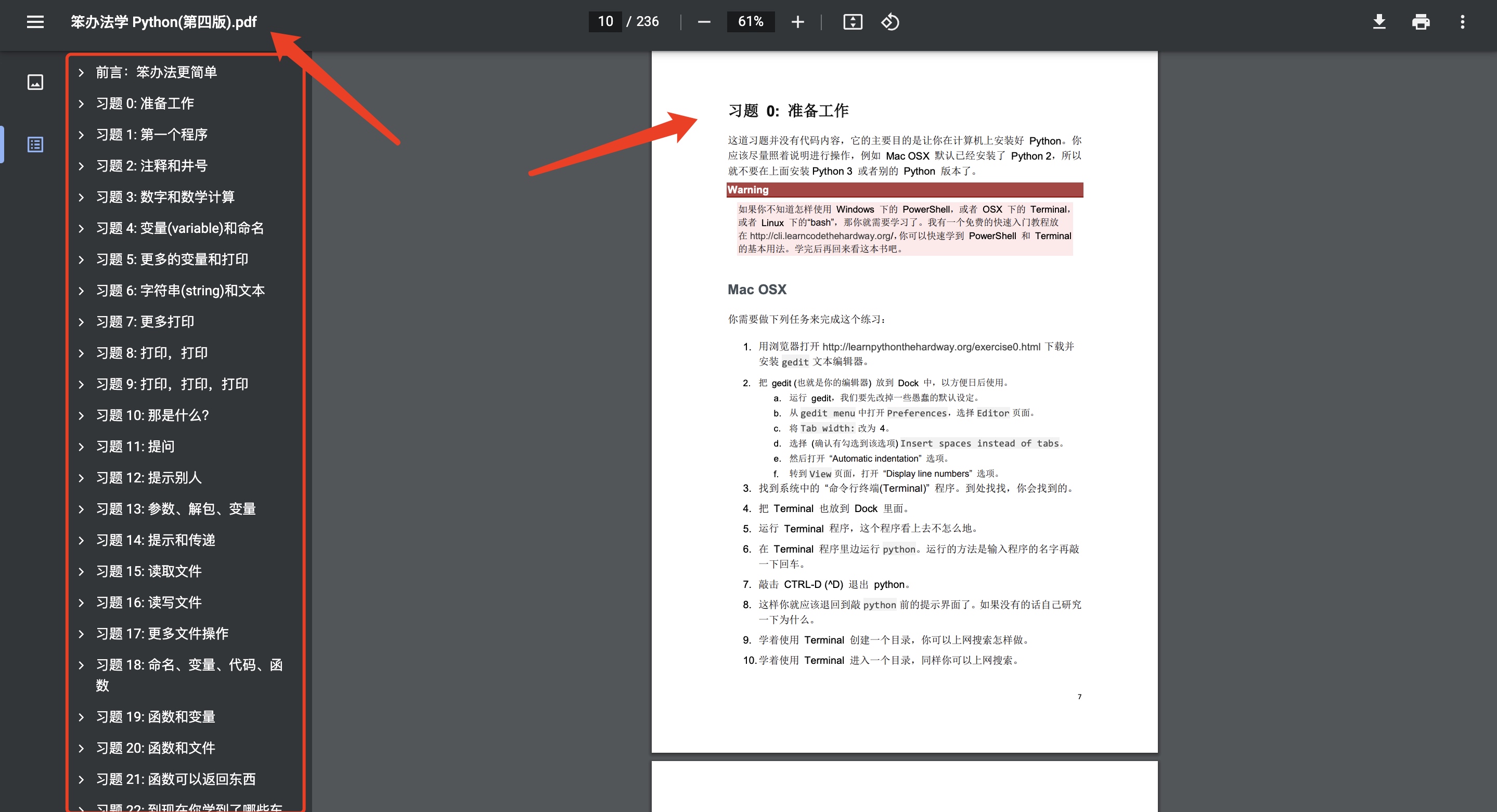
Task: Zoom out of the PDF
Action: click(x=704, y=22)
